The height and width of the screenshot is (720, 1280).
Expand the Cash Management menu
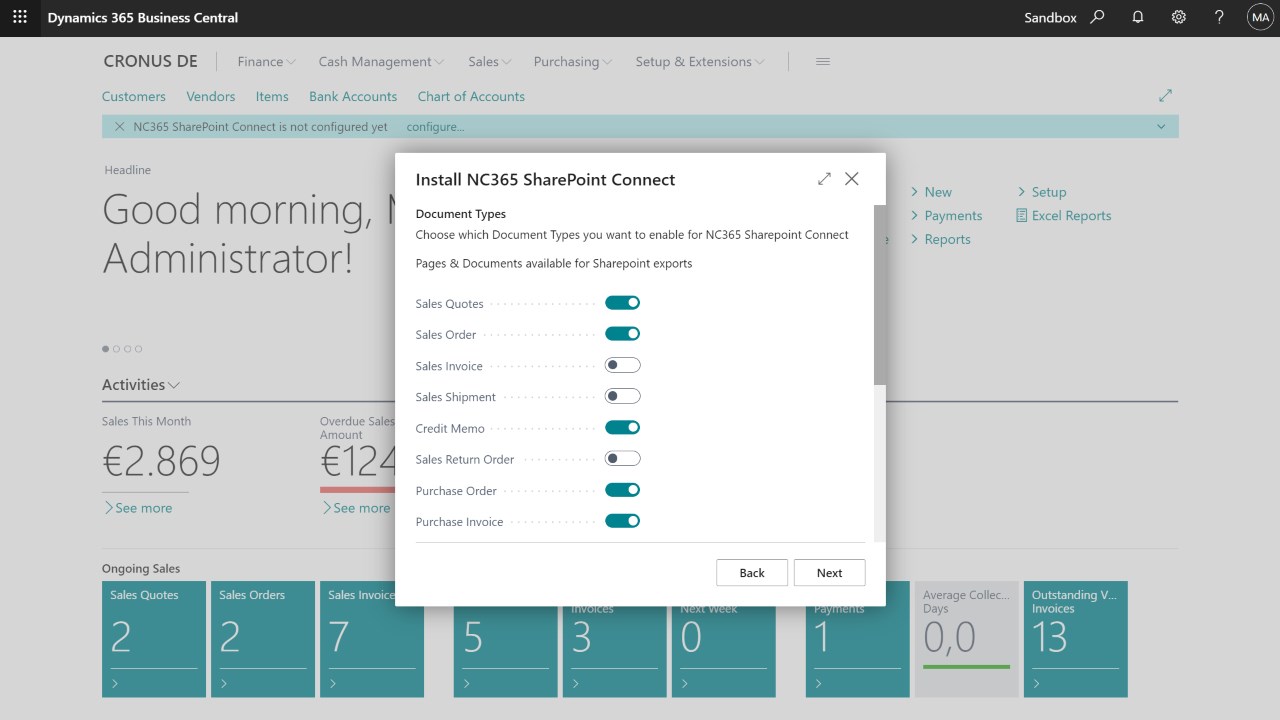[x=382, y=62]
